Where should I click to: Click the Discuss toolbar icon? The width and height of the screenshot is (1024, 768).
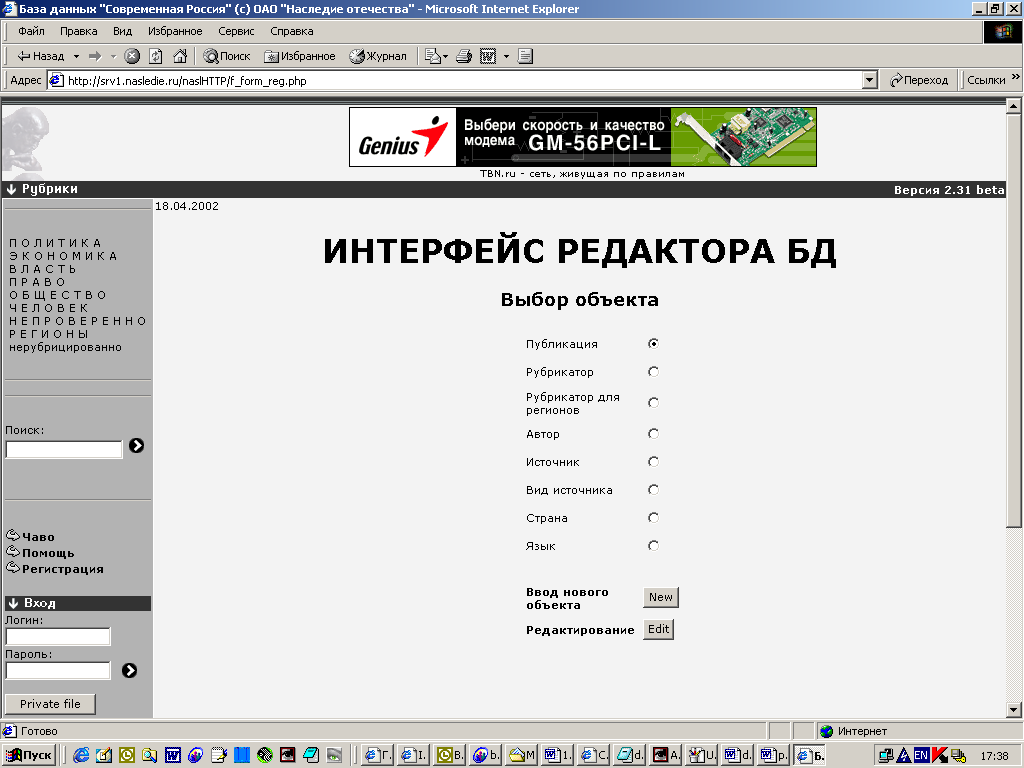click(526, 56)
